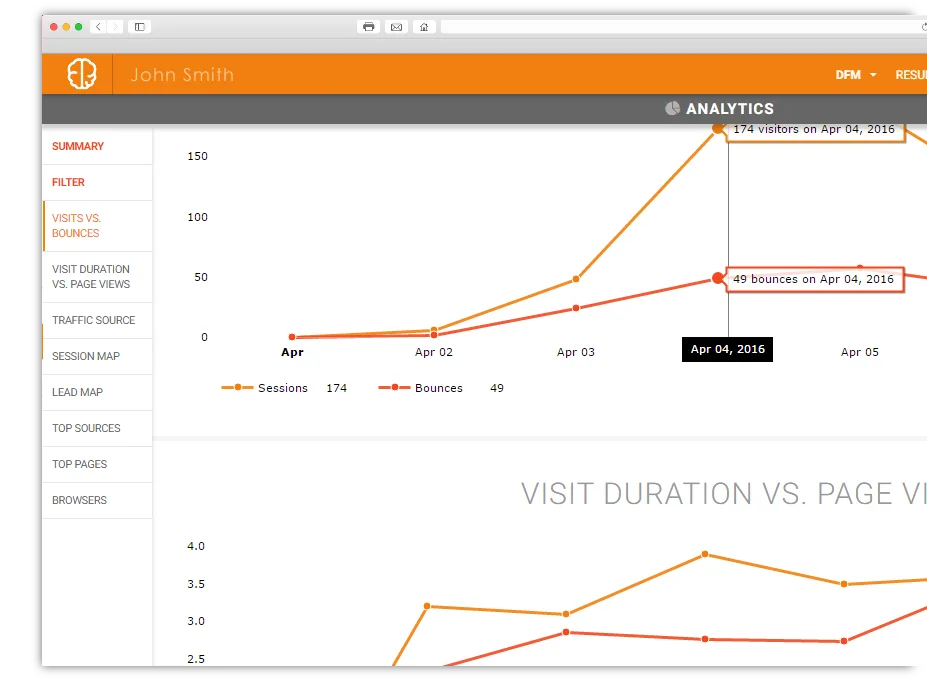Open Browsers sidebar item

click(x=98, y=501)
